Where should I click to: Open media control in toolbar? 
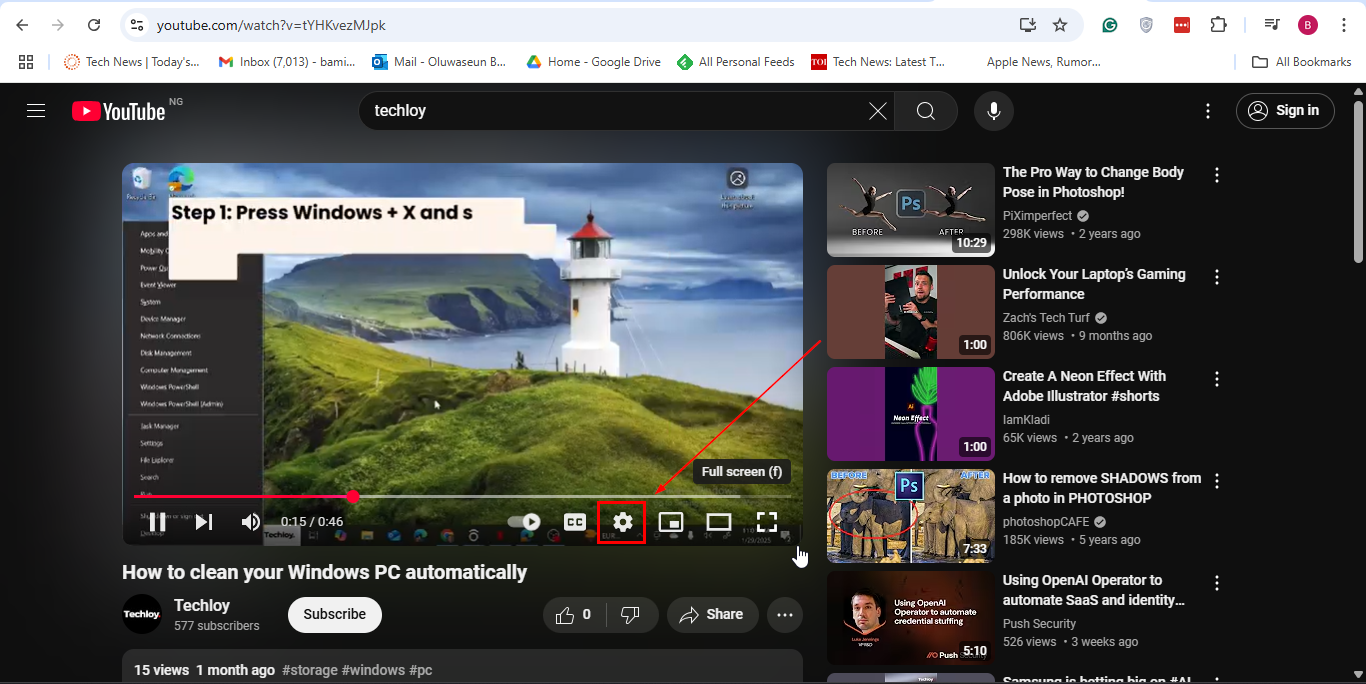pyautogui.click(x=1272, y=25)
